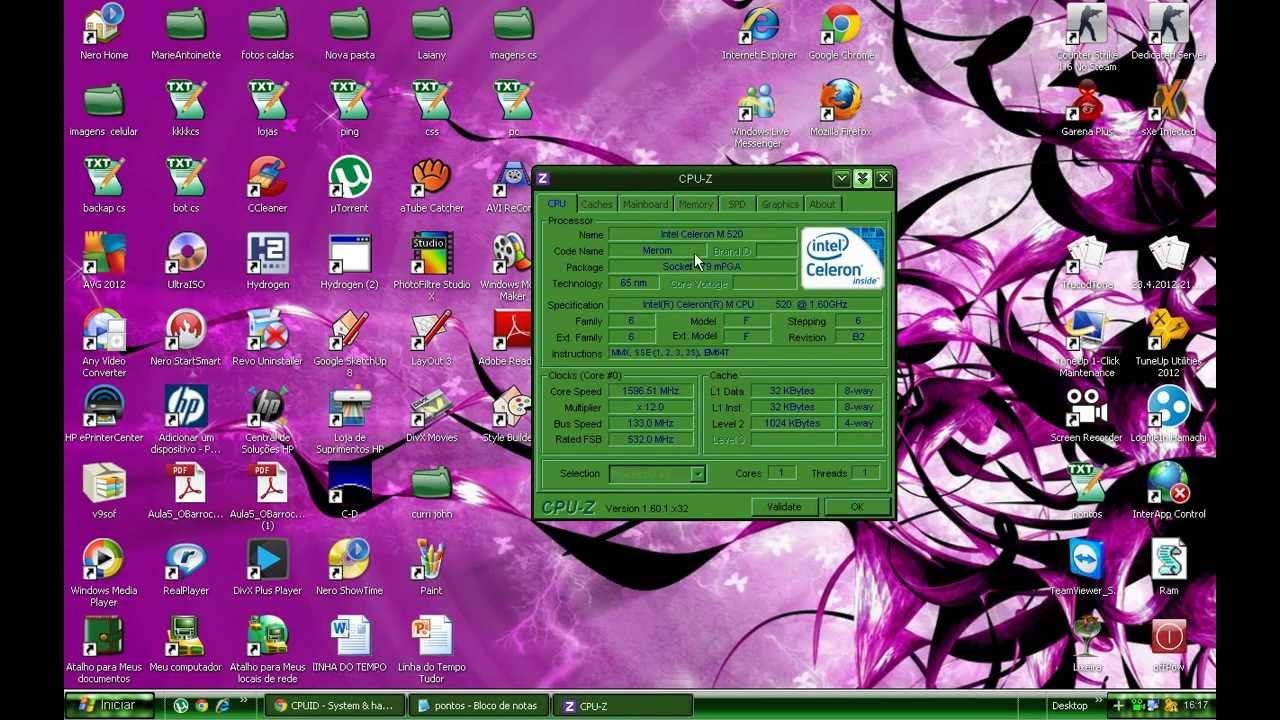Open the Lixeira recycle bin
Image resolution: width=1280 pixels, height=720 pixels.
[1087, 645]
